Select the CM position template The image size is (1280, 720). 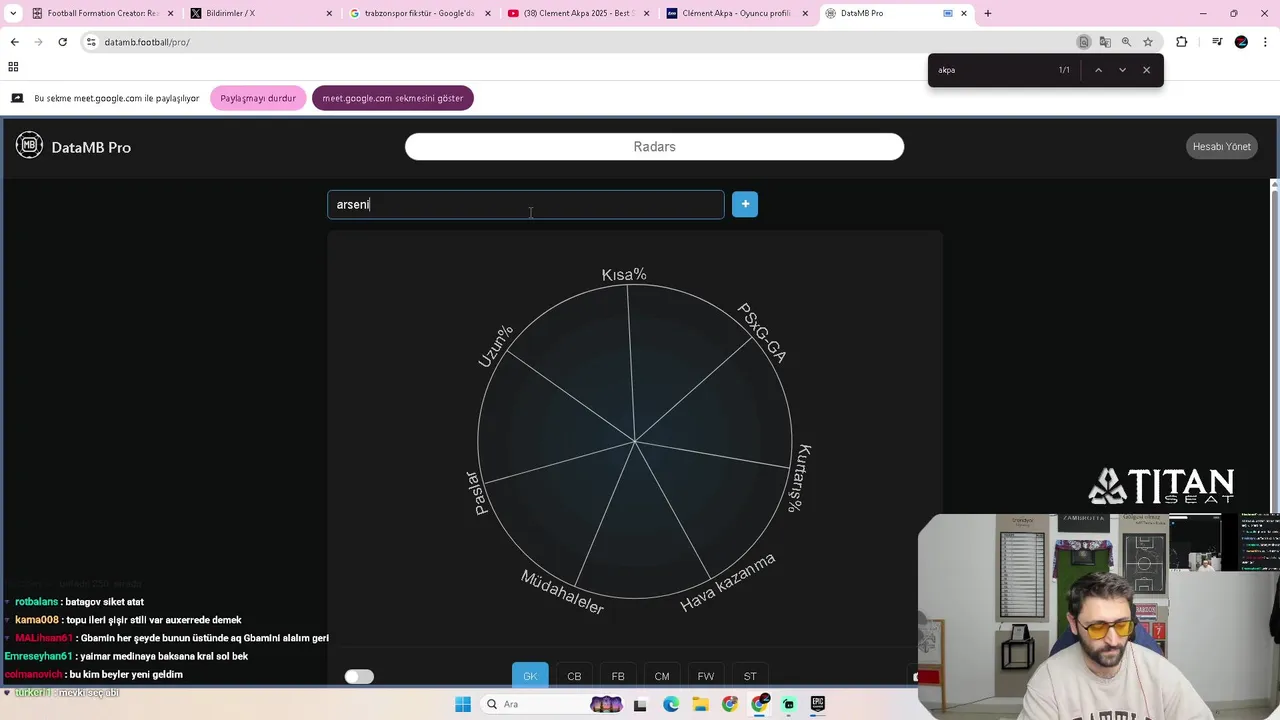pos(662,676)
